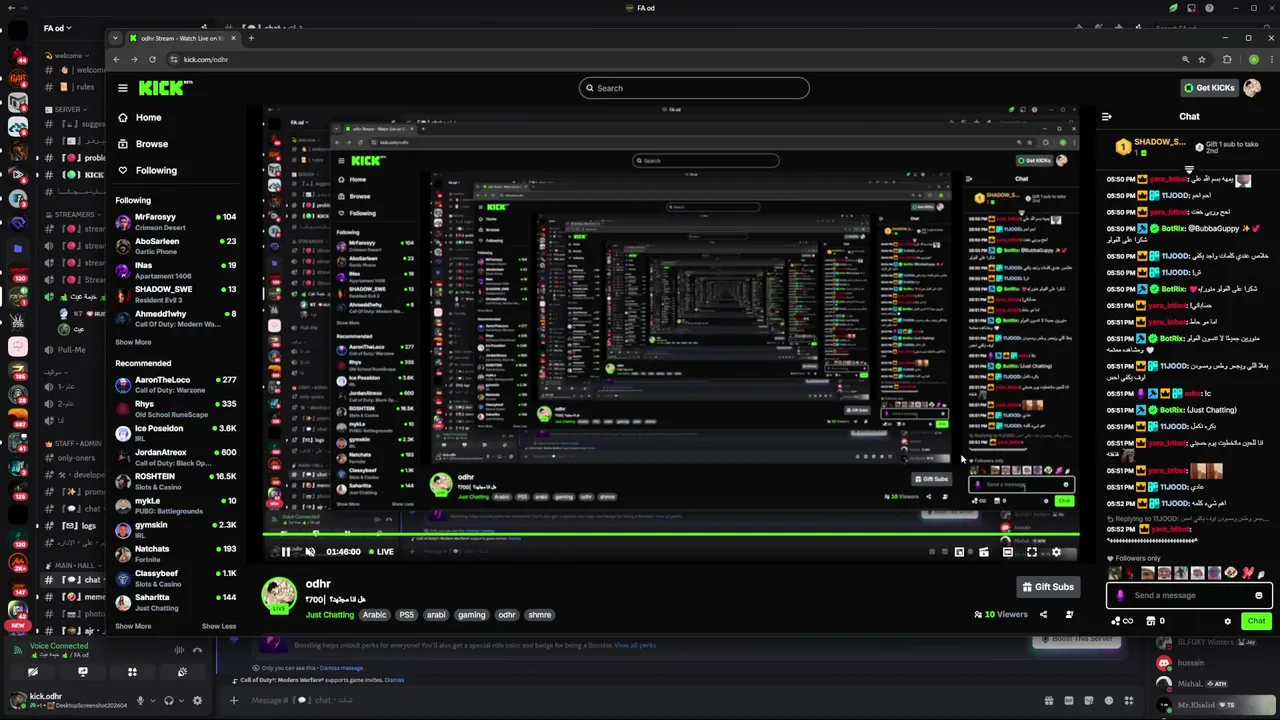Image resolution: width=1280 pixels, height=720 pixels.
Task: Share the odhr stream
Action: click(1043, 615)
